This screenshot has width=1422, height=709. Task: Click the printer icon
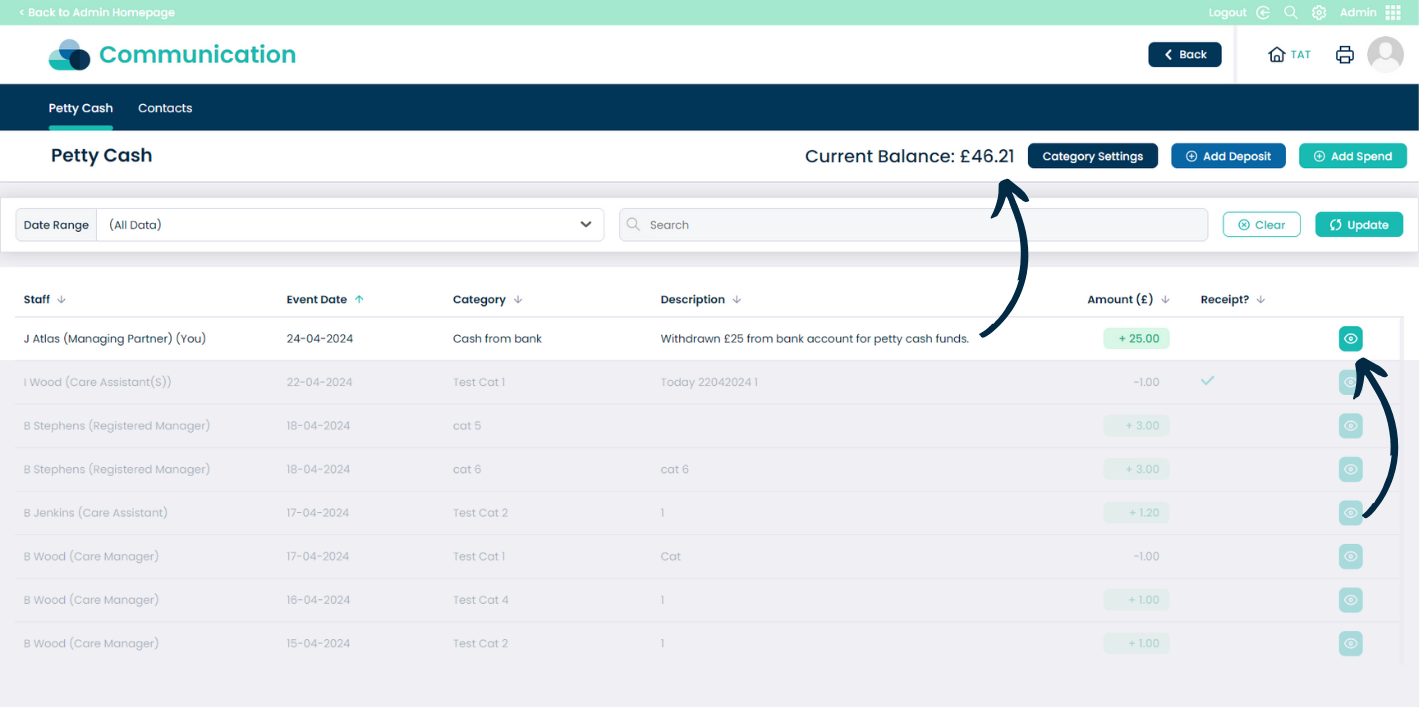[x=1345, y=55]
